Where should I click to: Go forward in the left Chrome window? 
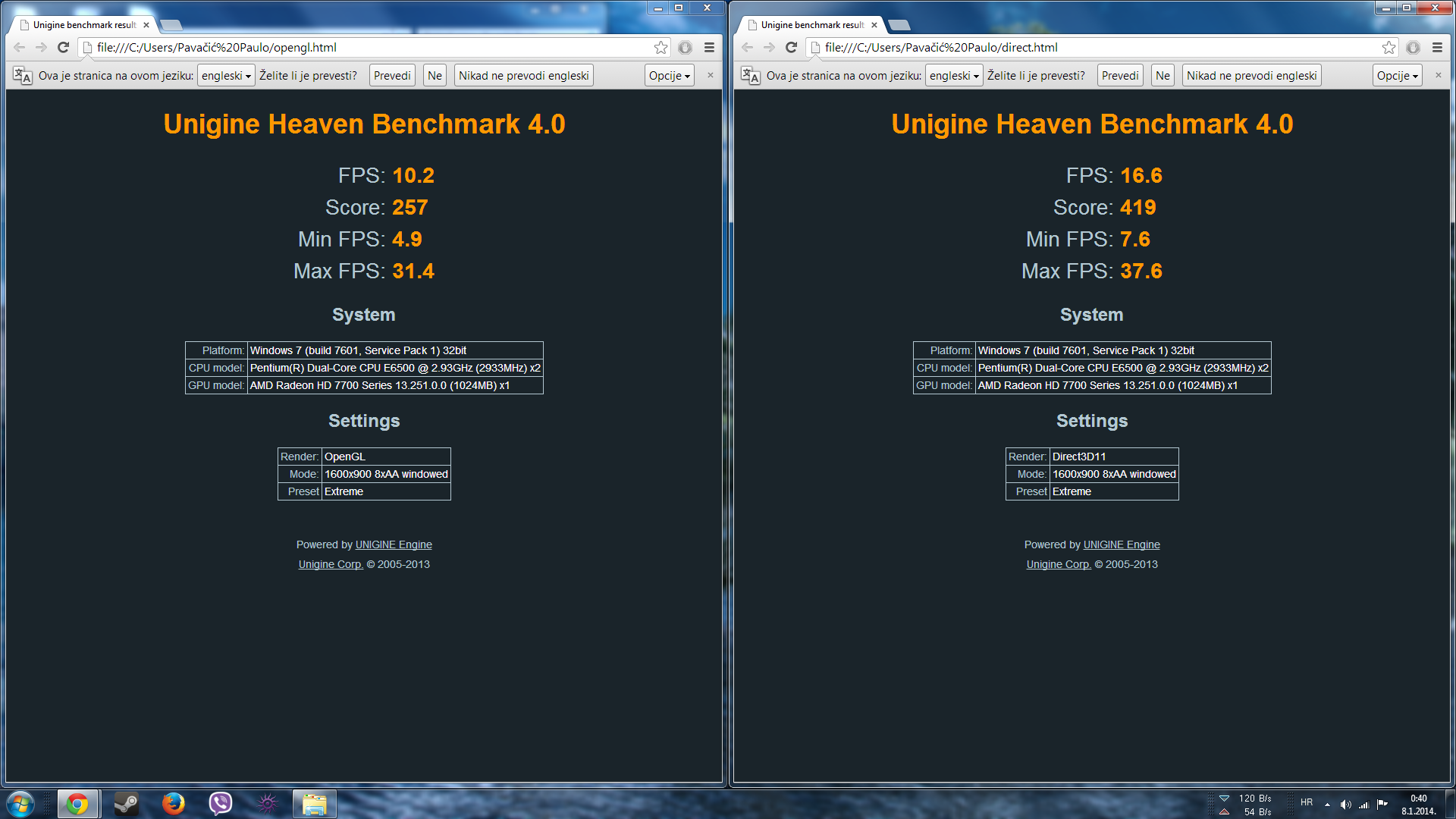click(x=42, y=47)
